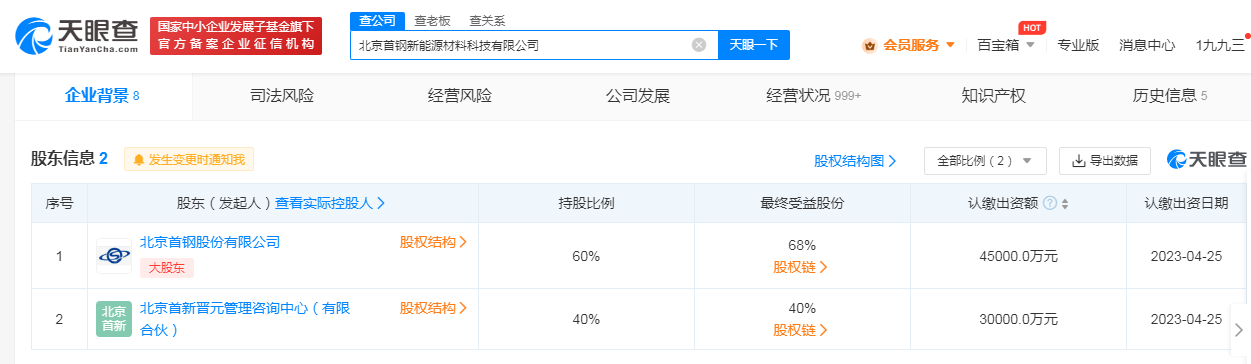Click the 天眼一下 search button

point(754,45)
